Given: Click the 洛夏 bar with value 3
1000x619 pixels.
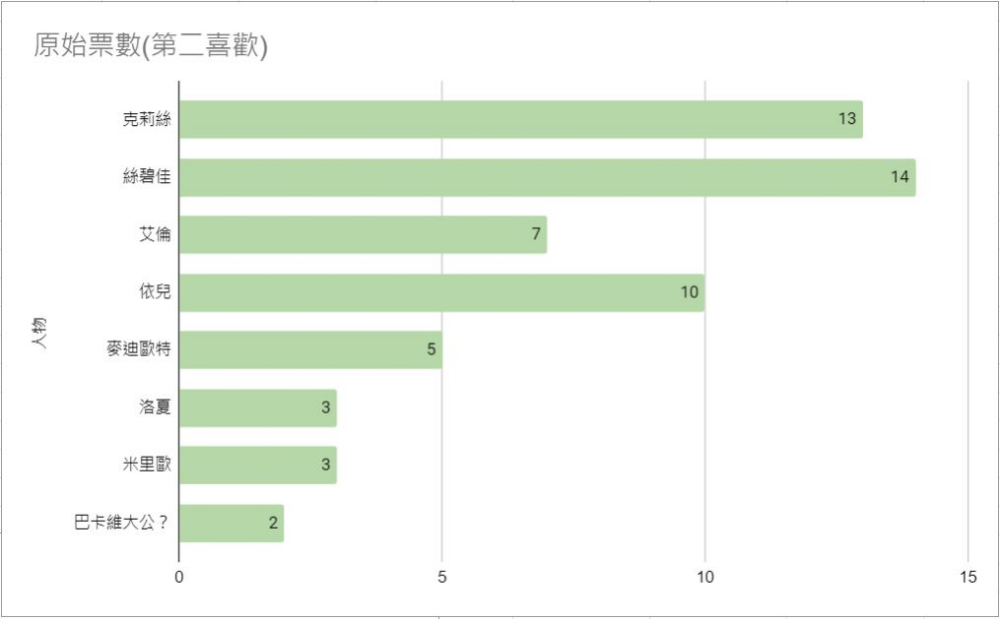Looking at the screenshot, I should coord(258,408).
